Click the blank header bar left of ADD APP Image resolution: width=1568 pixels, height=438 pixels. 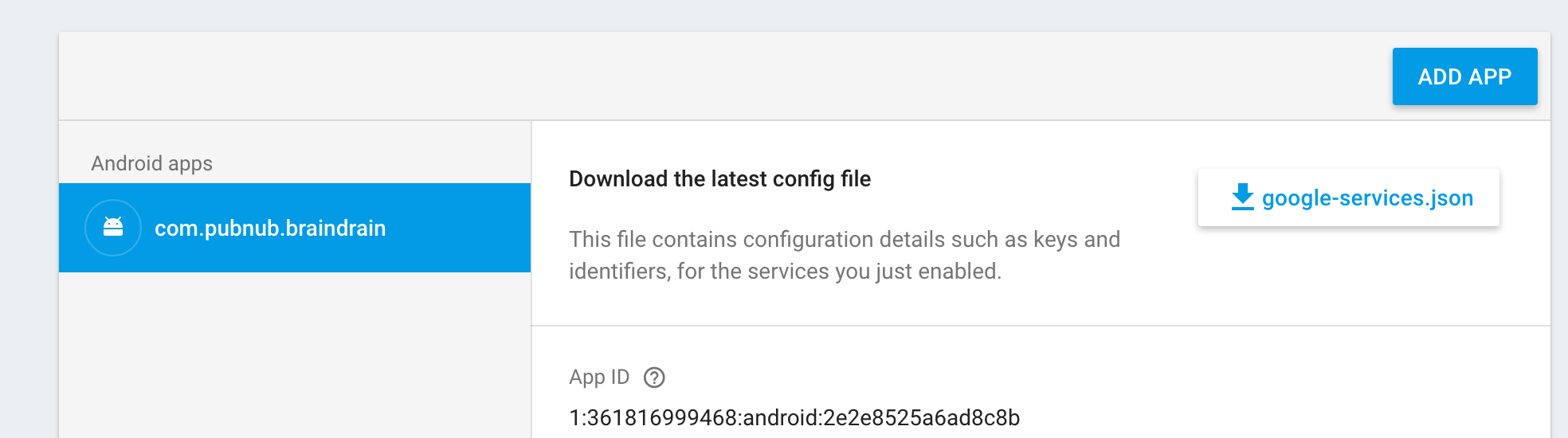click(717, 76)
